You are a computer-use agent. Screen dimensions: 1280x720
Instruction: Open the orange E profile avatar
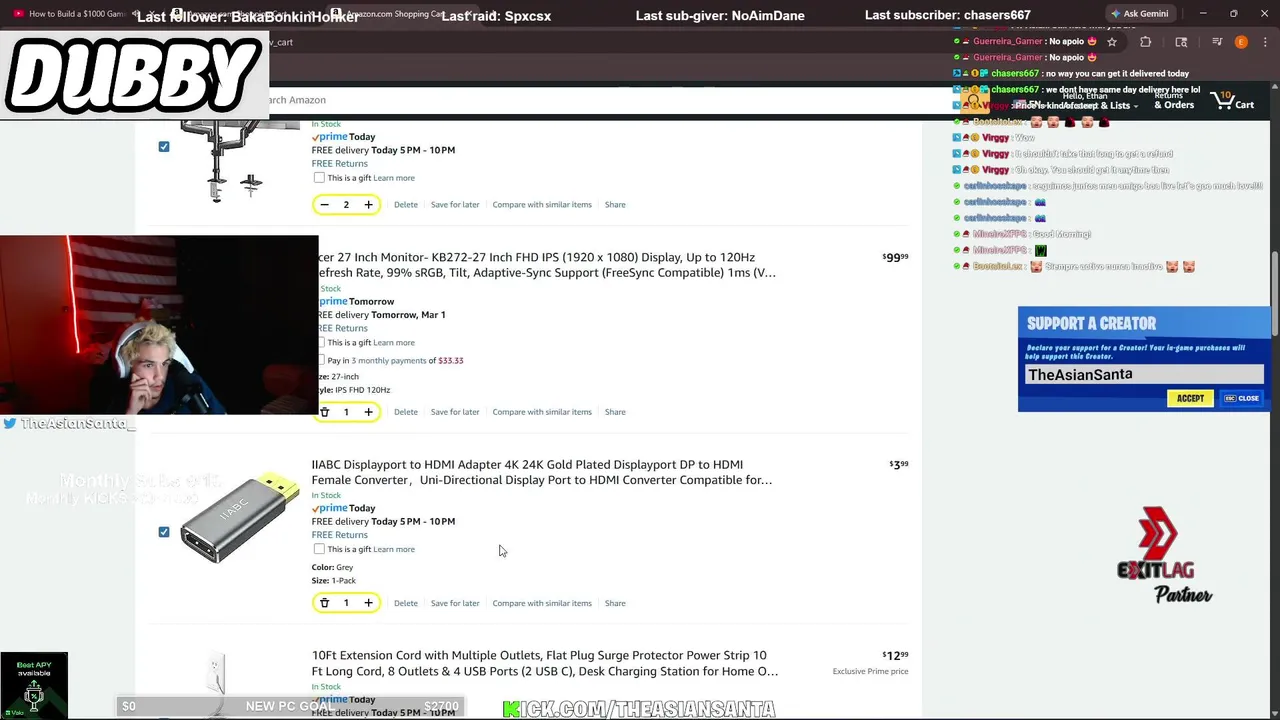coord(1241,42)
